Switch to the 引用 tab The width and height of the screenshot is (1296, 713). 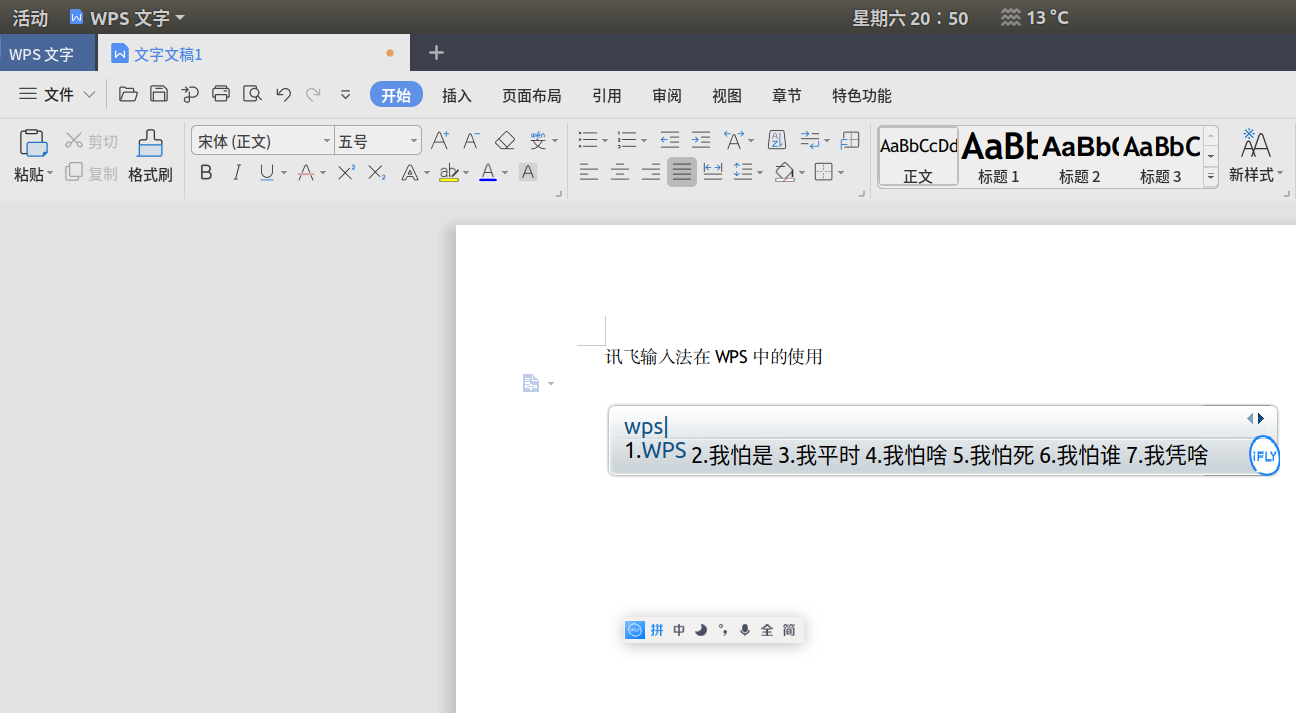click(607, 96)
